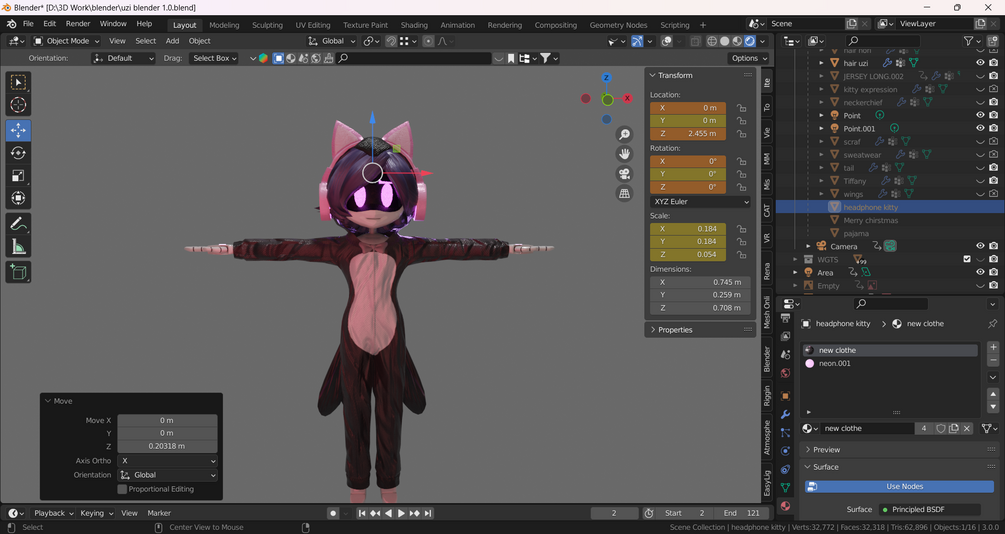Expand the hair uzi tree item

(x=822, y=63)
